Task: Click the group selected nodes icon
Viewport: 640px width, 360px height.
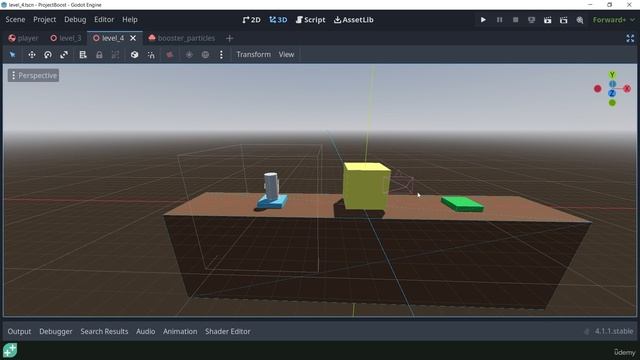Action: (116, 55)
